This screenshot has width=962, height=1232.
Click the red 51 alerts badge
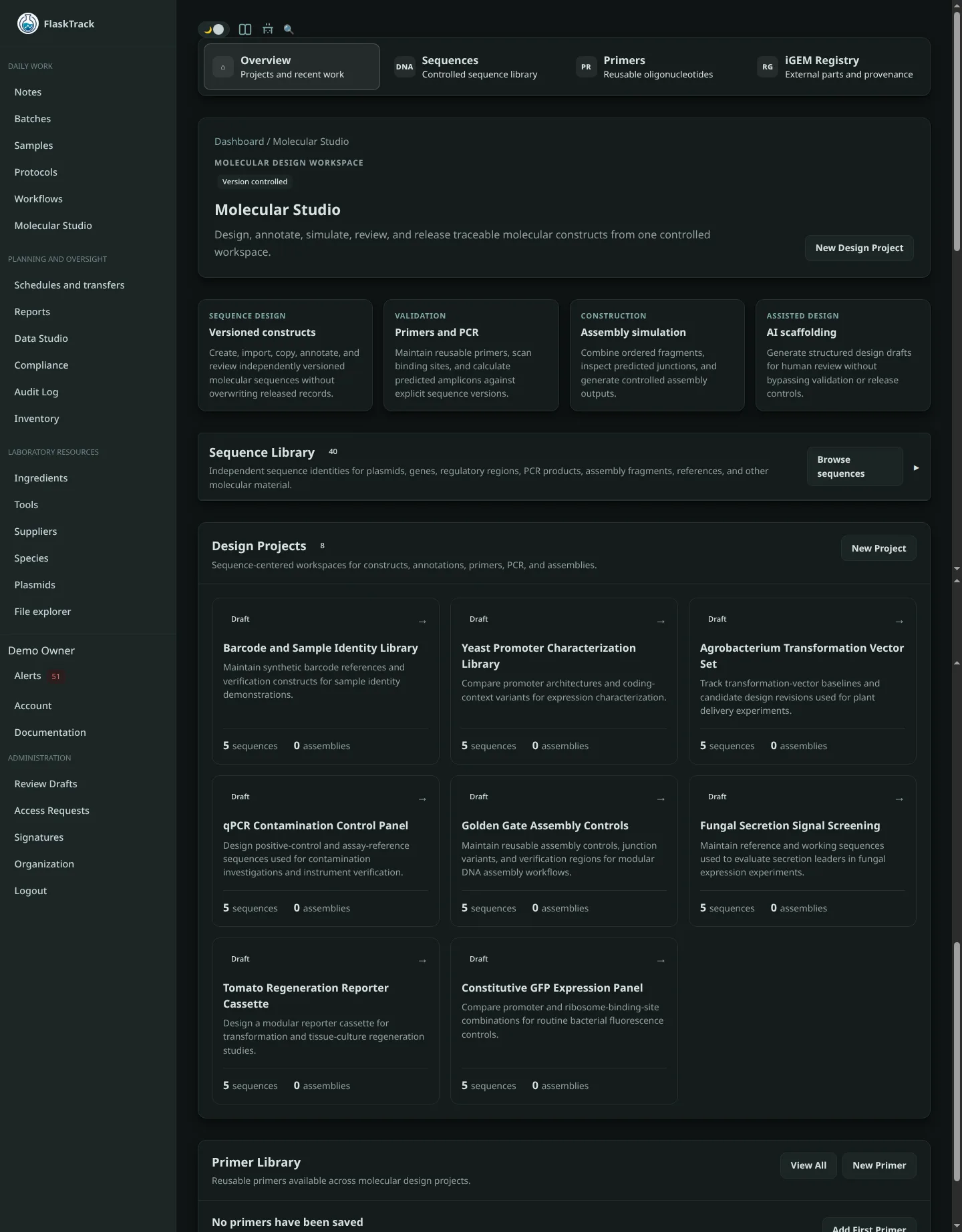pyautogui.click(x=56, y=676)
